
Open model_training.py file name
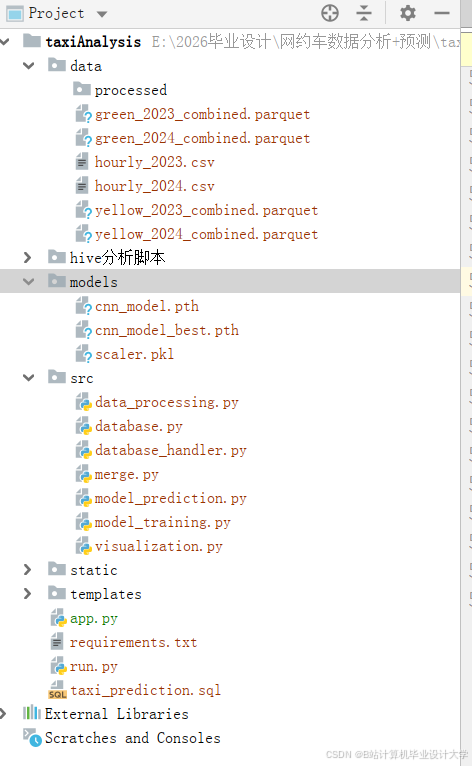(x=162, y=522)
